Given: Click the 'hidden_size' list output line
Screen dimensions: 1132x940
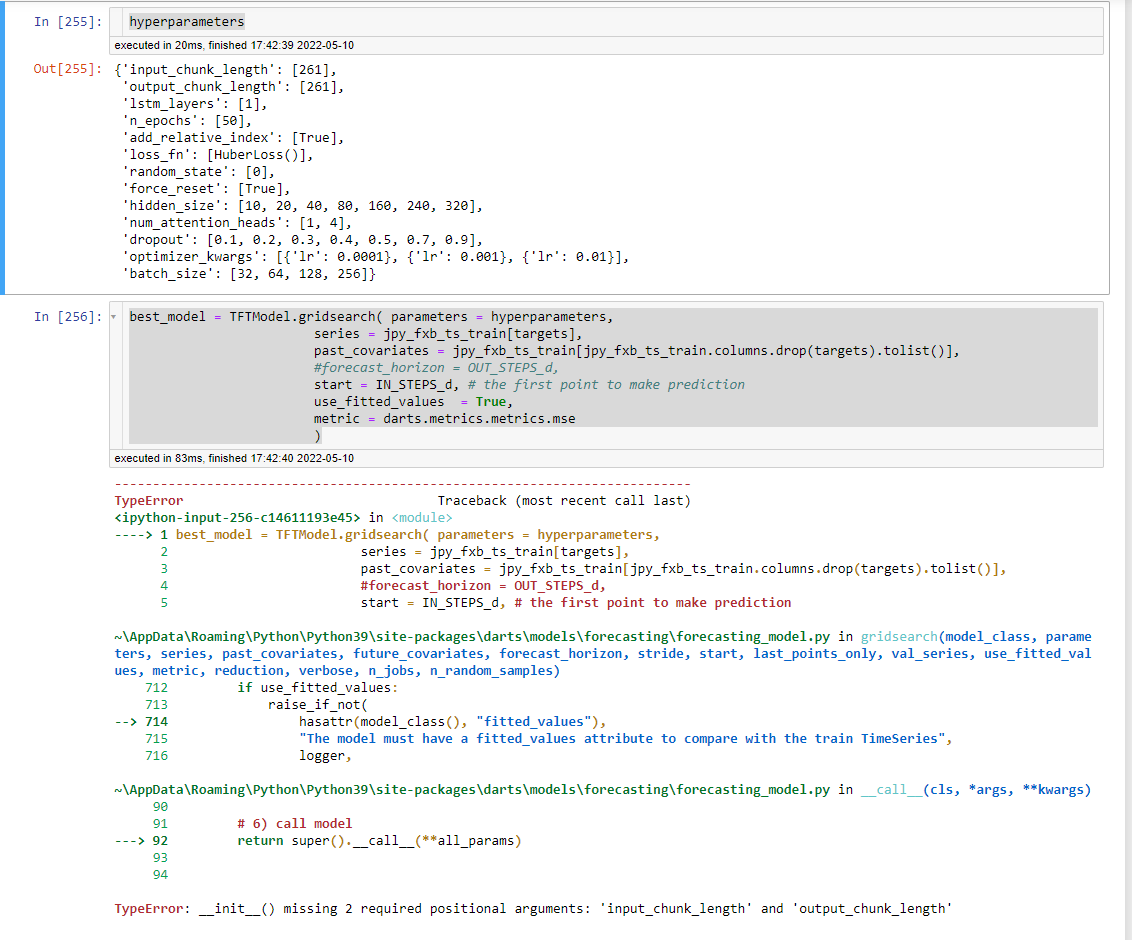Looking at the screenshot, I should coord(302,206).
